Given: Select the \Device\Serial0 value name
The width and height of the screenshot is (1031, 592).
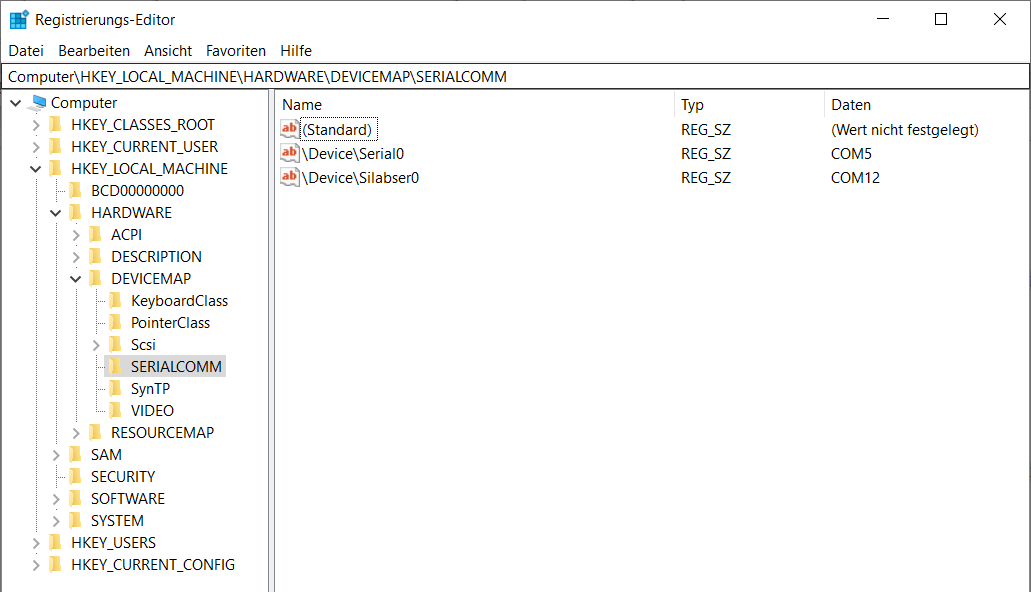Looking at the screenshot, I should (x=353, y=154).
